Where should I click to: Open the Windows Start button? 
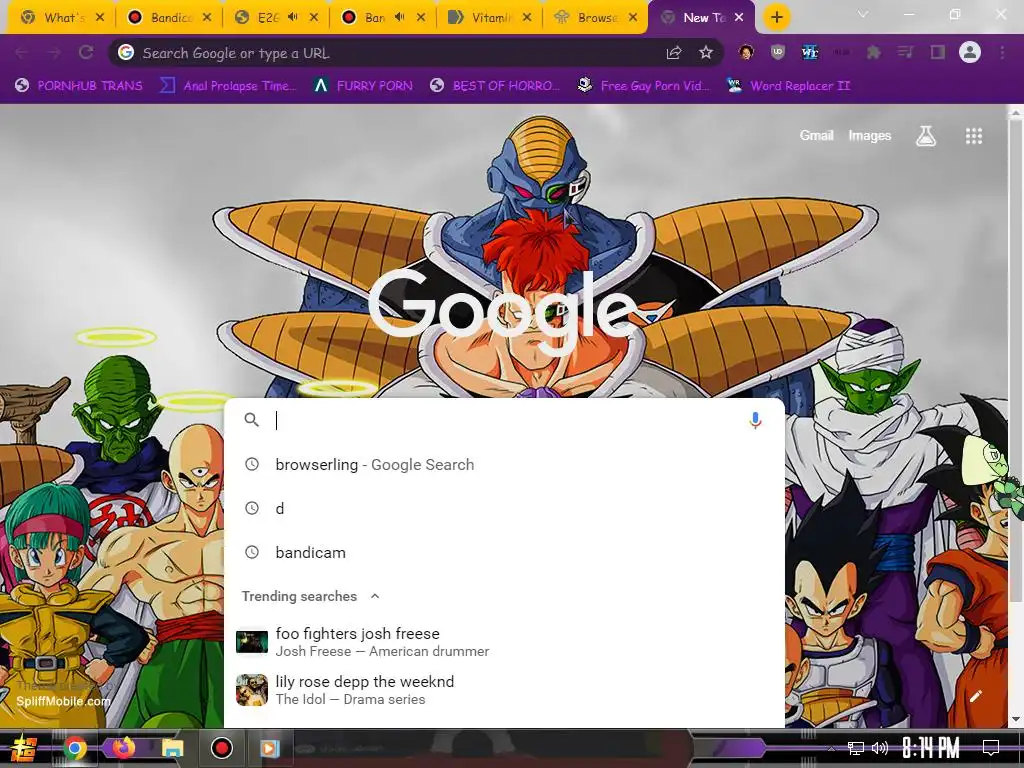[x=23, y=748]
